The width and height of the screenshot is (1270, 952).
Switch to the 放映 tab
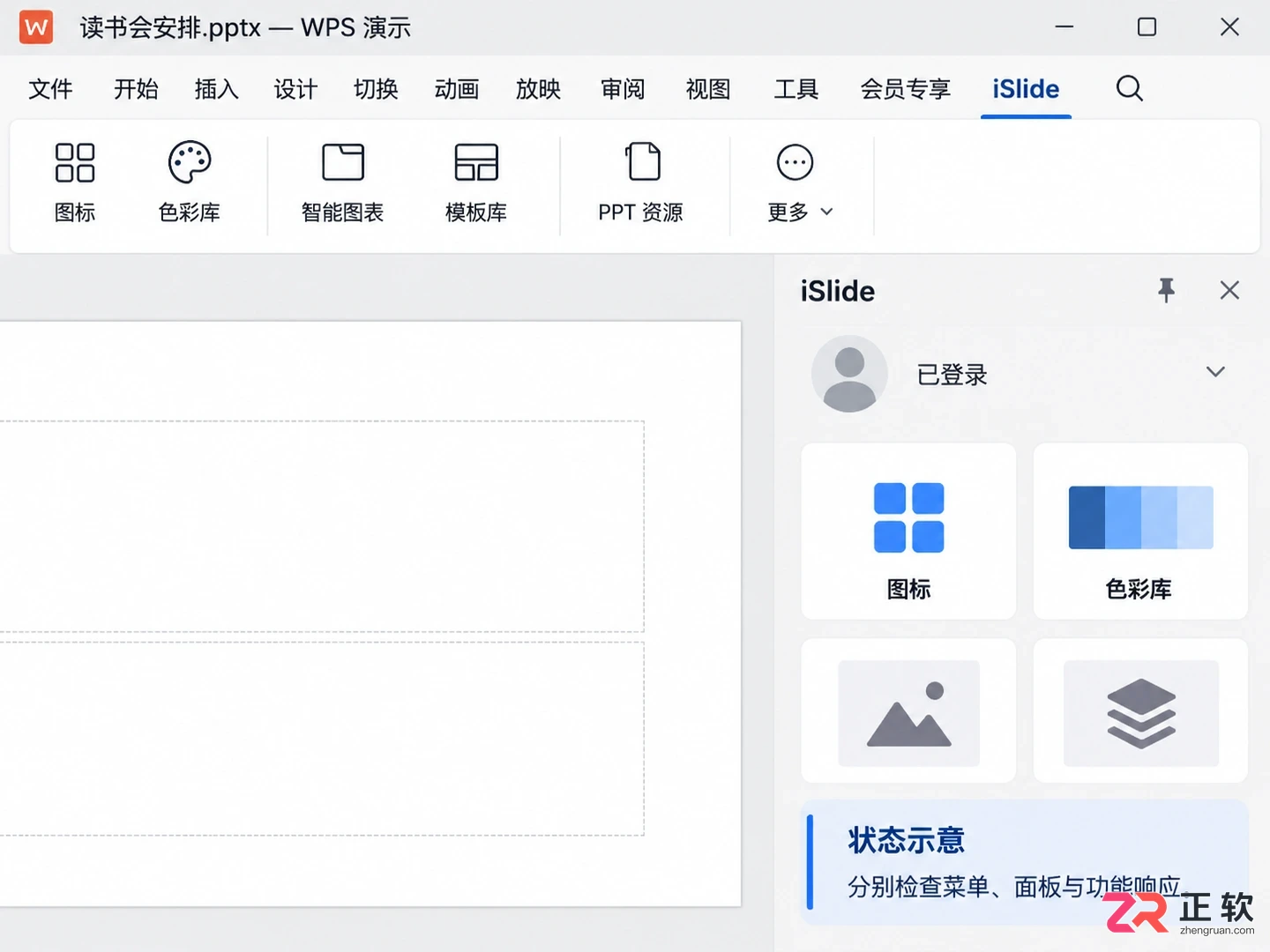[538, 89]
